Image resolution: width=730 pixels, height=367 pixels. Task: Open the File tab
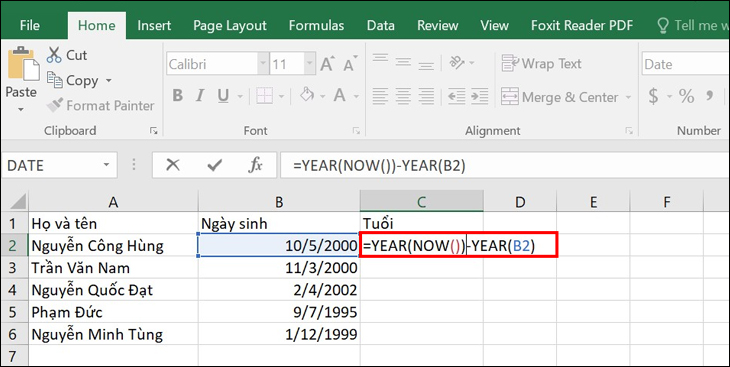click(30, 25)
